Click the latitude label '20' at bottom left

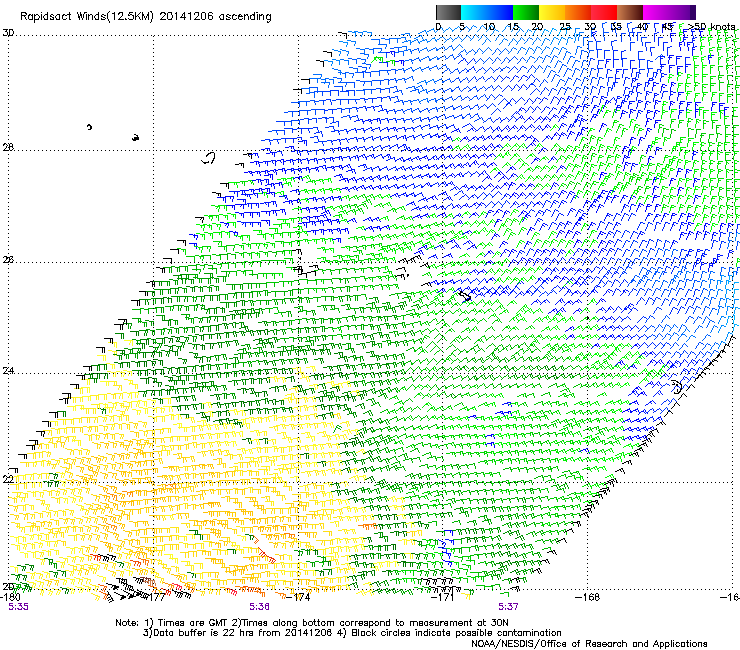pos(8,587)
